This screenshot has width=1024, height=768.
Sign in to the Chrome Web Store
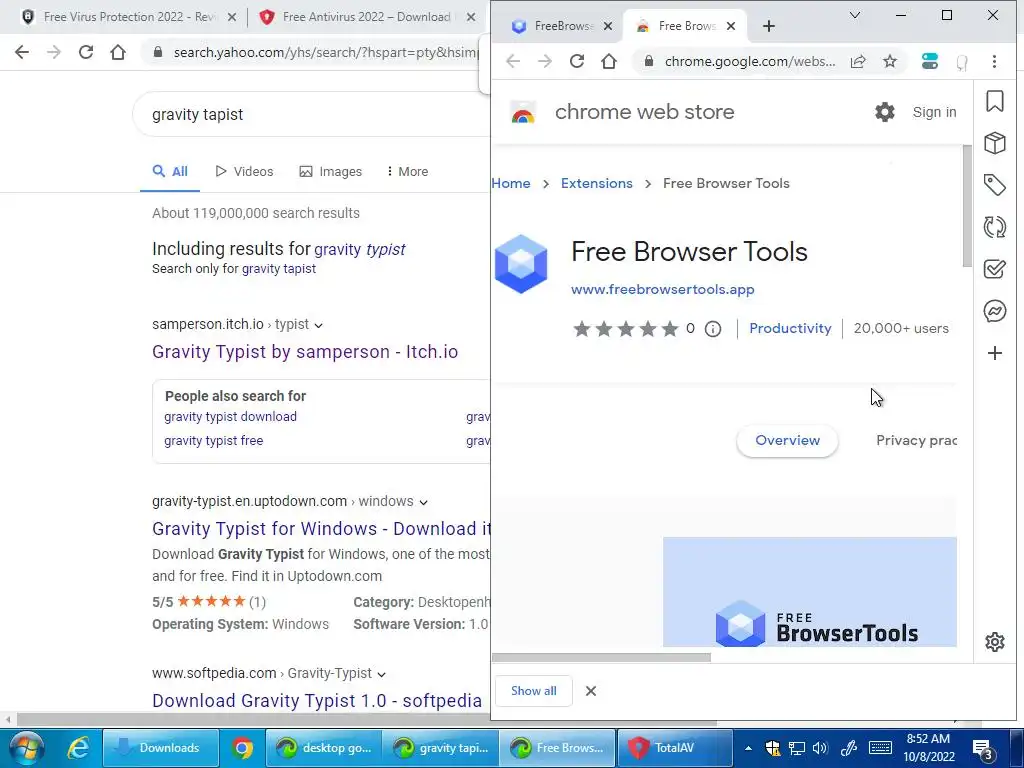pos(934,112)
